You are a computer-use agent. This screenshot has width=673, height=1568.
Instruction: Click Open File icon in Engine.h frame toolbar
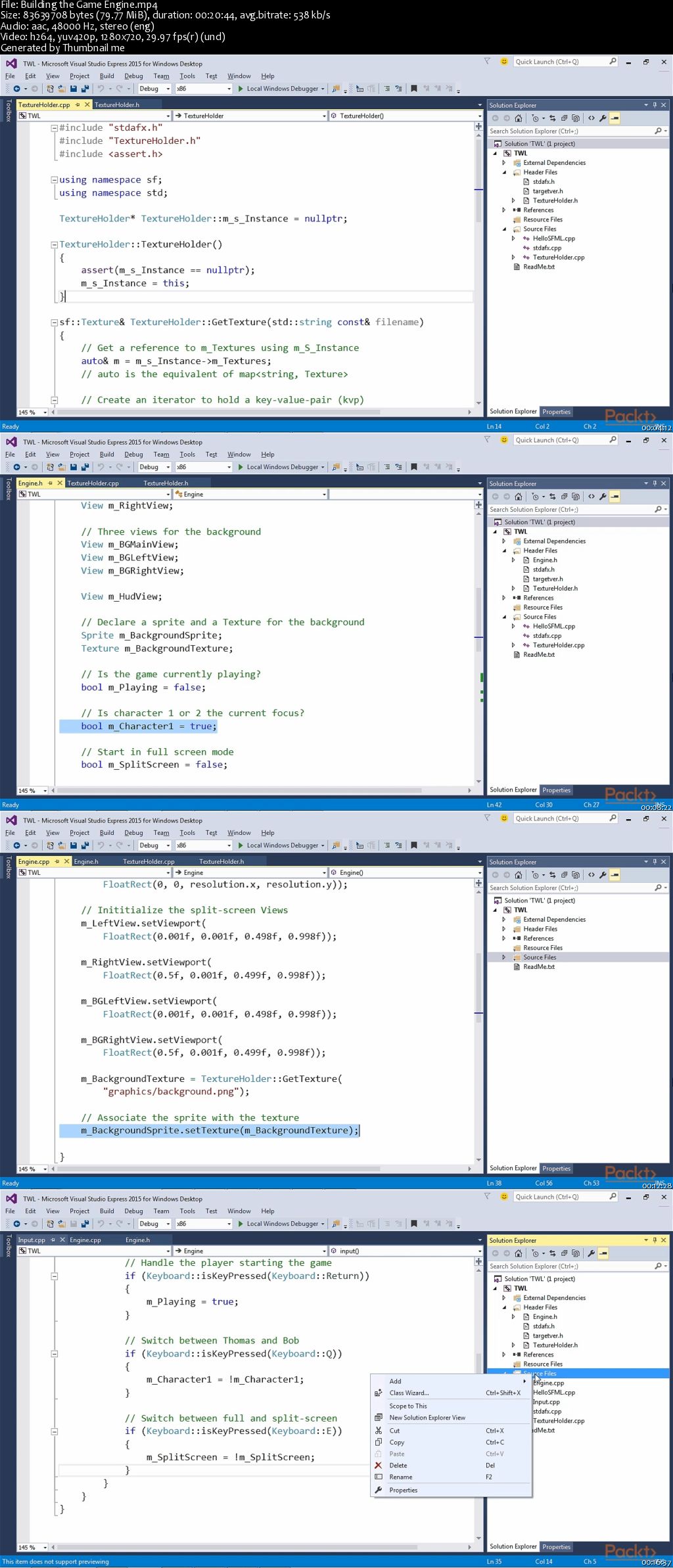pos(62,467)
